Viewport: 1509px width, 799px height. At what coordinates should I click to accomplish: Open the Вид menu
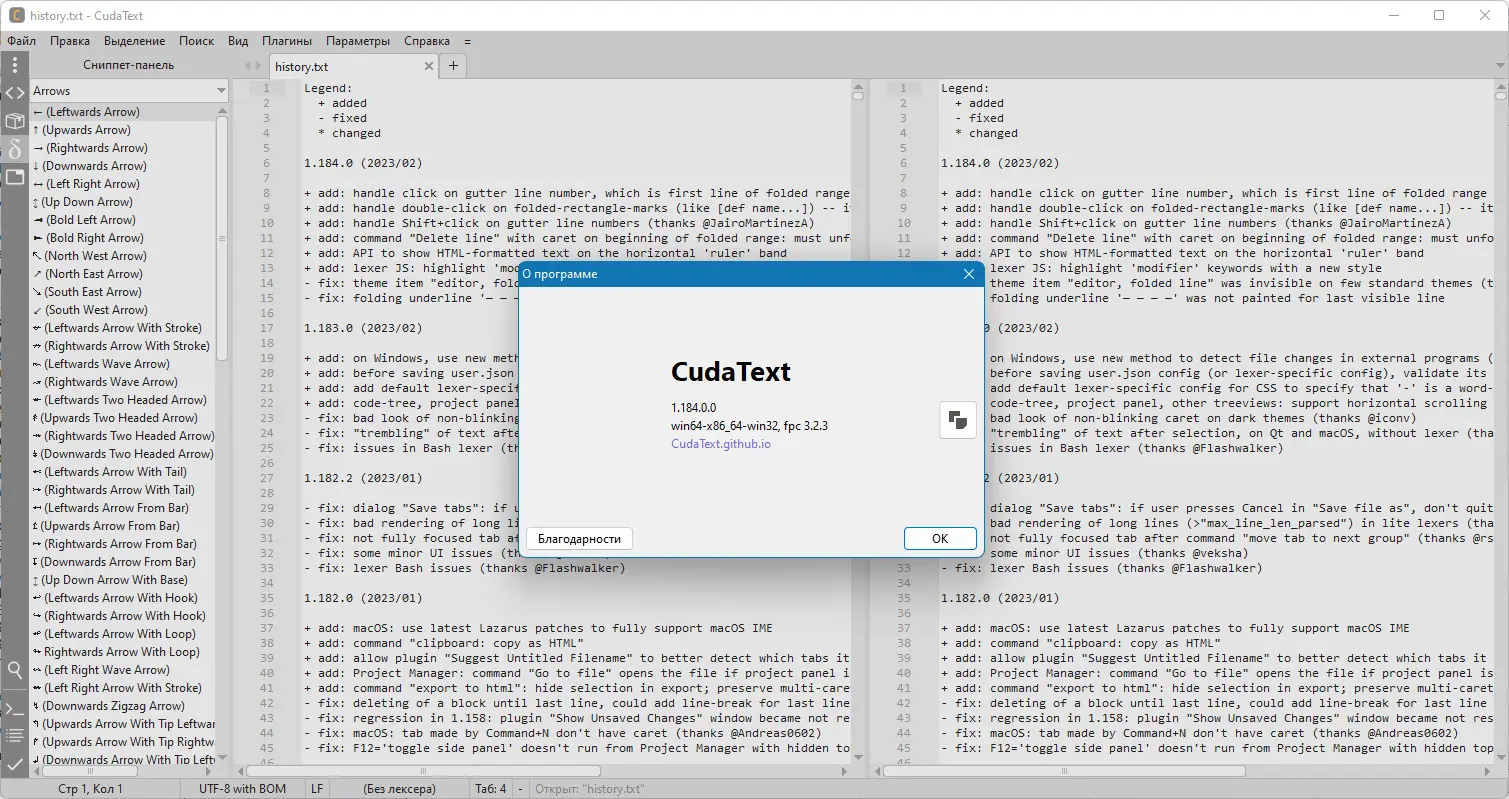[x=238, y=41]
